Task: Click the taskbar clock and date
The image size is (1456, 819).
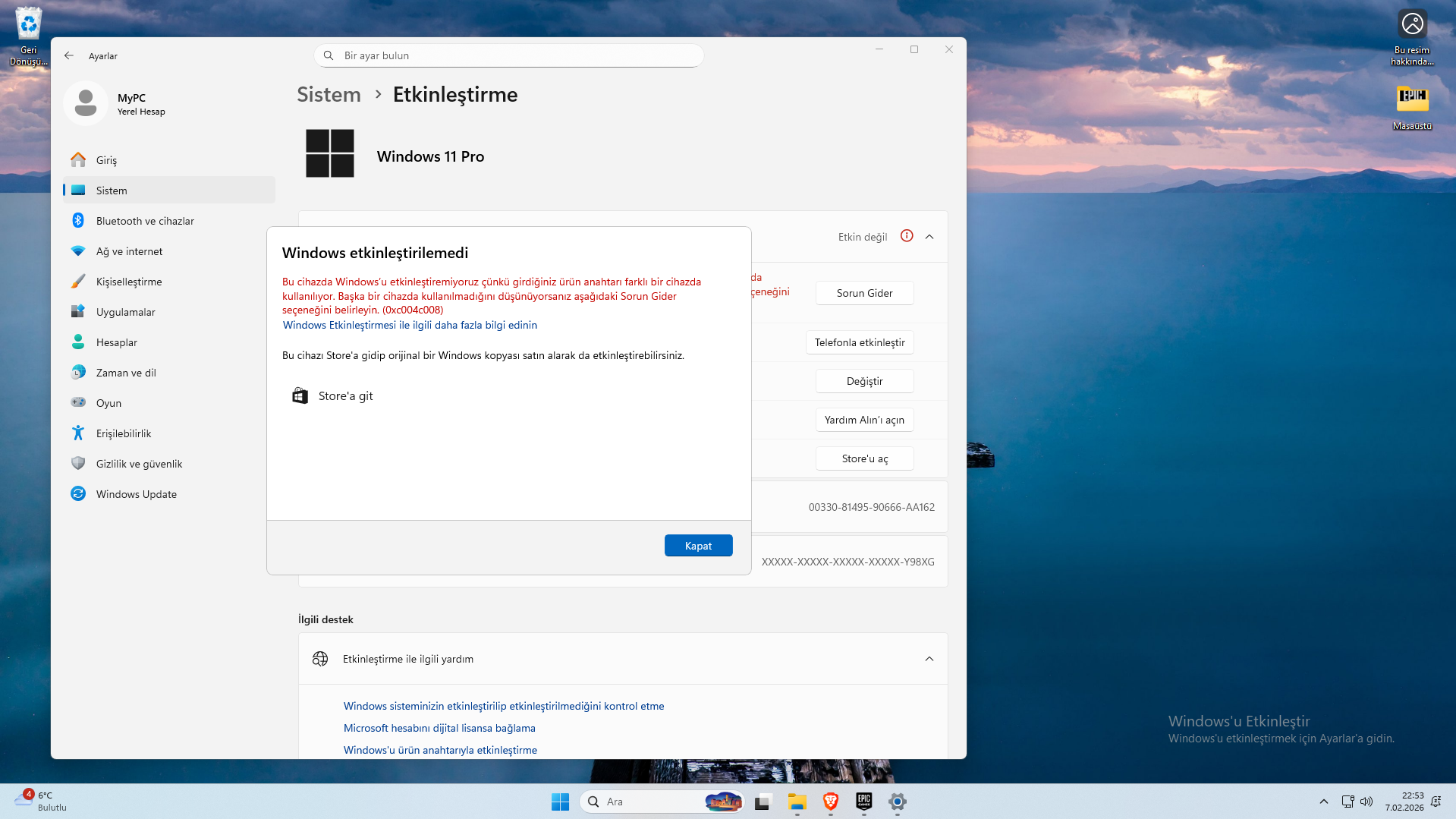Action: tap(1404, 802)
